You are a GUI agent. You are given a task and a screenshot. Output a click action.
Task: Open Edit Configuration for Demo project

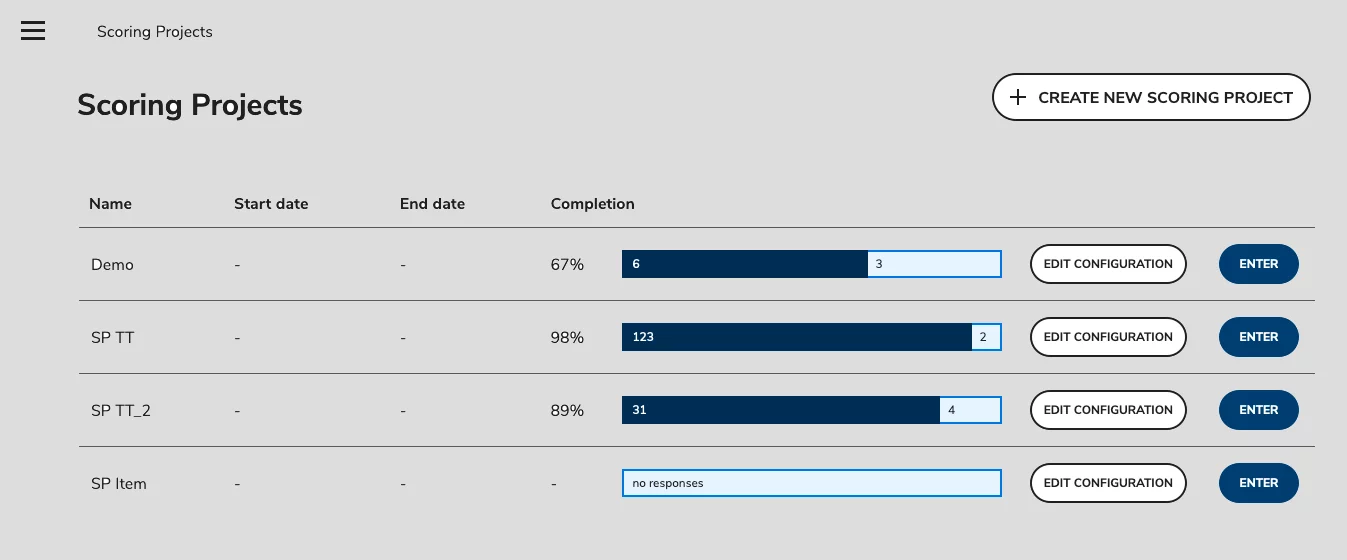pyautogui.click(x=1108, y=264)
